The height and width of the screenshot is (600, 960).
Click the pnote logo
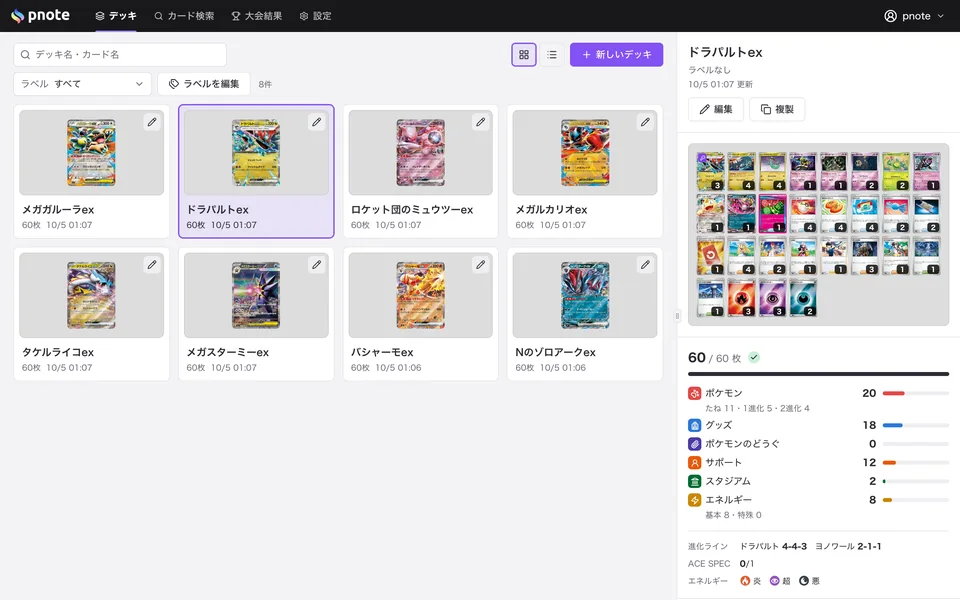coord(40,16)
